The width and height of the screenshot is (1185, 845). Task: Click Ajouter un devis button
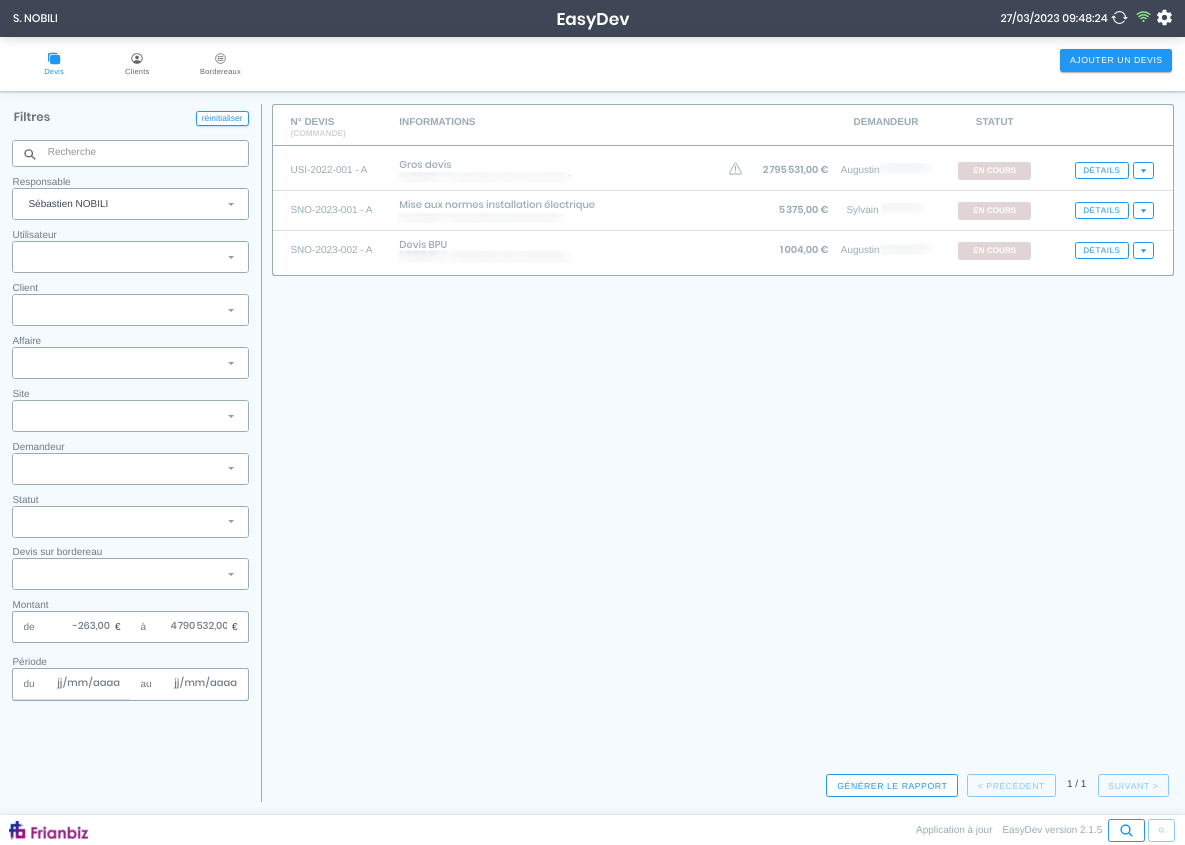[x=1115, y=60]
